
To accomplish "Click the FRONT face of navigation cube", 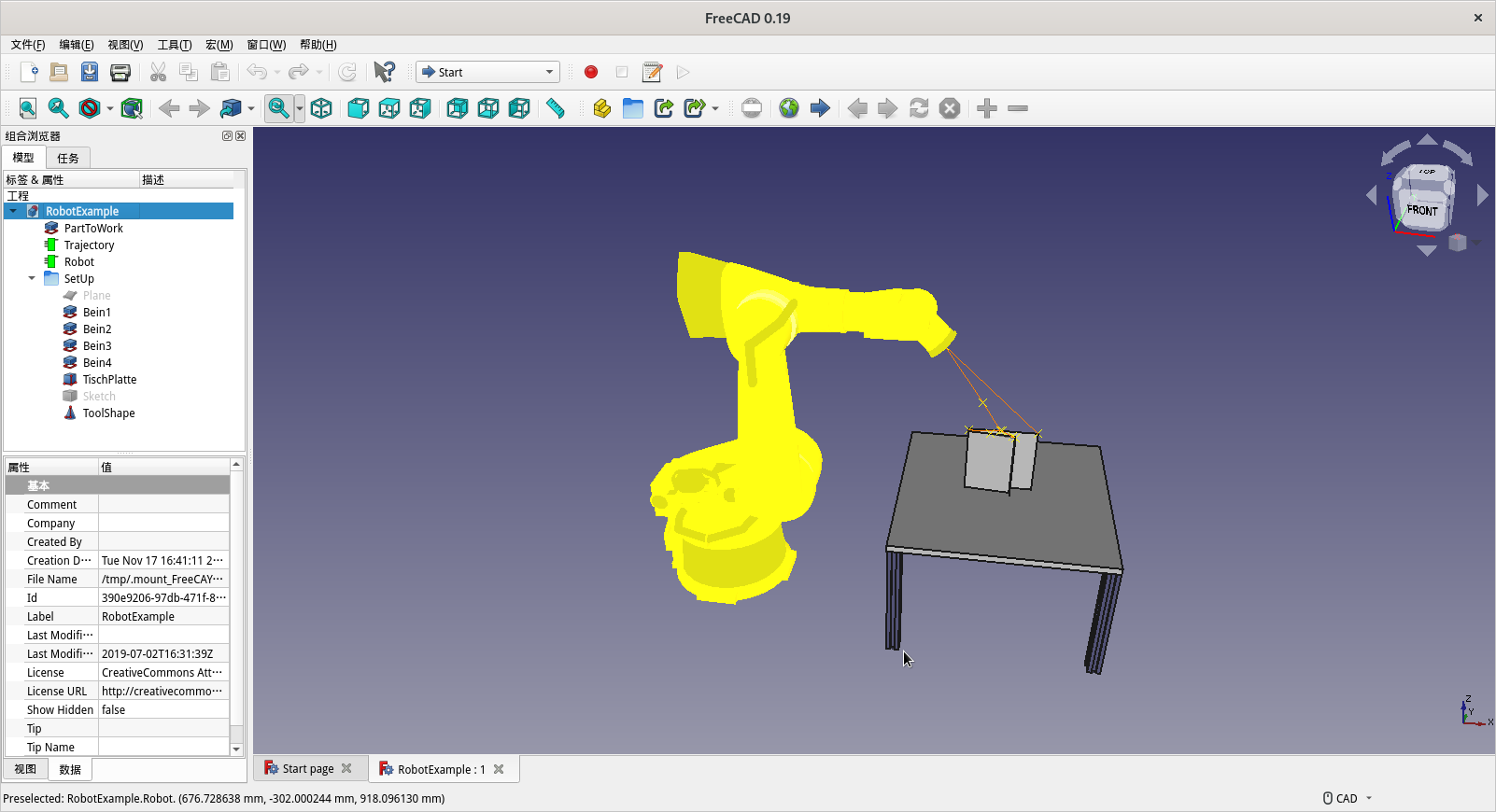I will click(x=1422, y=210).
